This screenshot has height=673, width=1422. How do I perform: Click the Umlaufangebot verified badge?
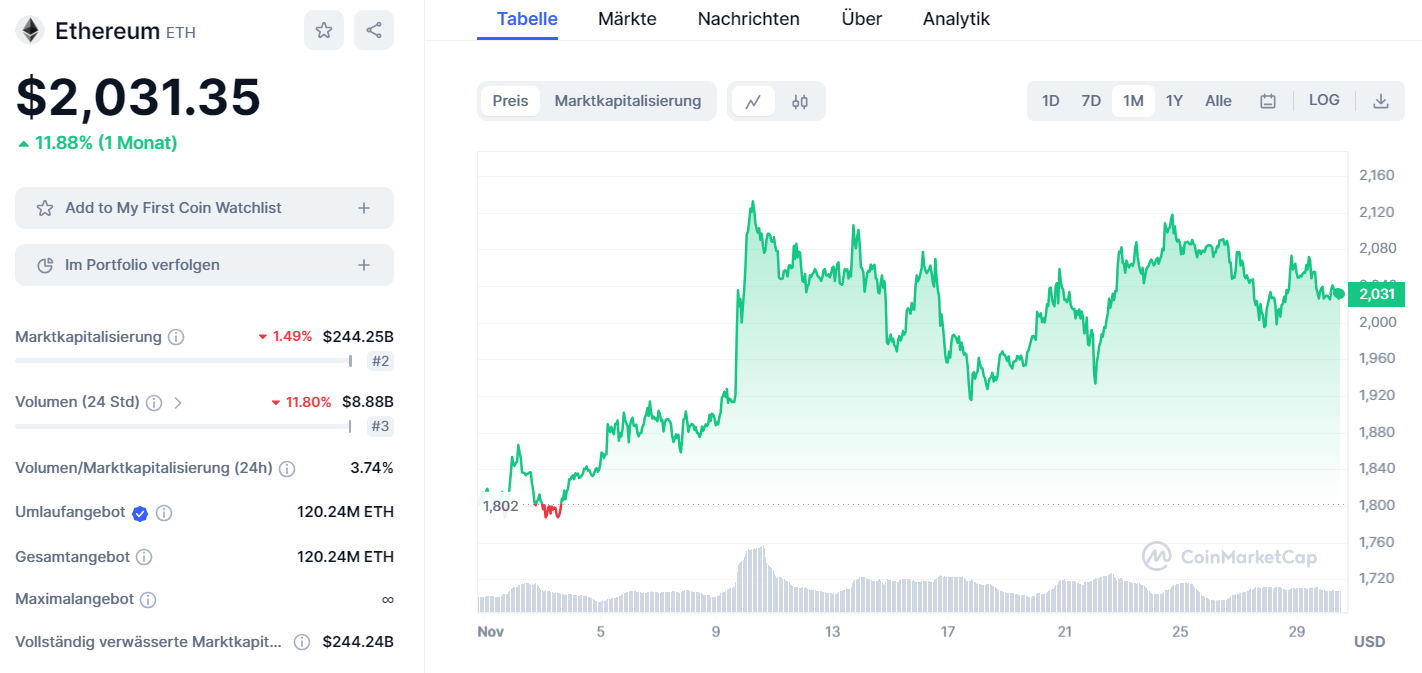tap(140, 513)
